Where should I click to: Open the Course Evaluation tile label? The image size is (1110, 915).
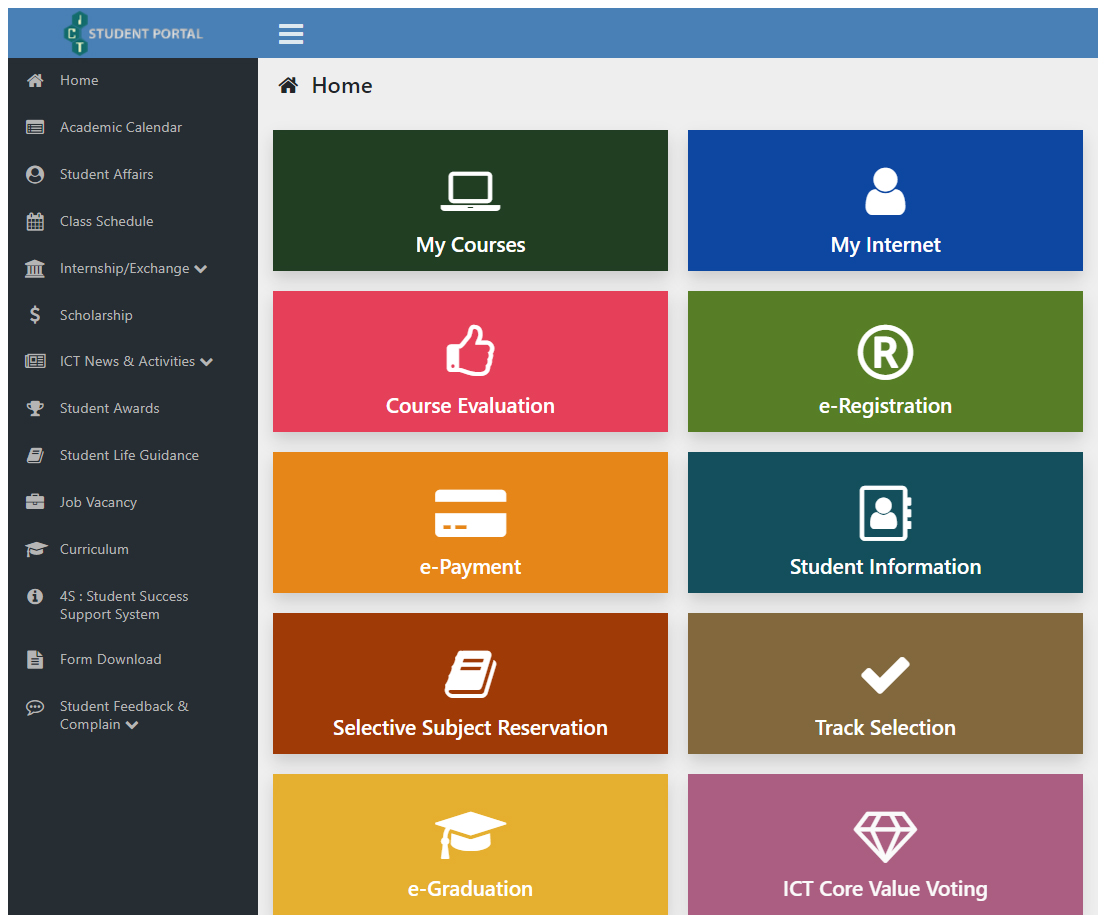[470, 405]
